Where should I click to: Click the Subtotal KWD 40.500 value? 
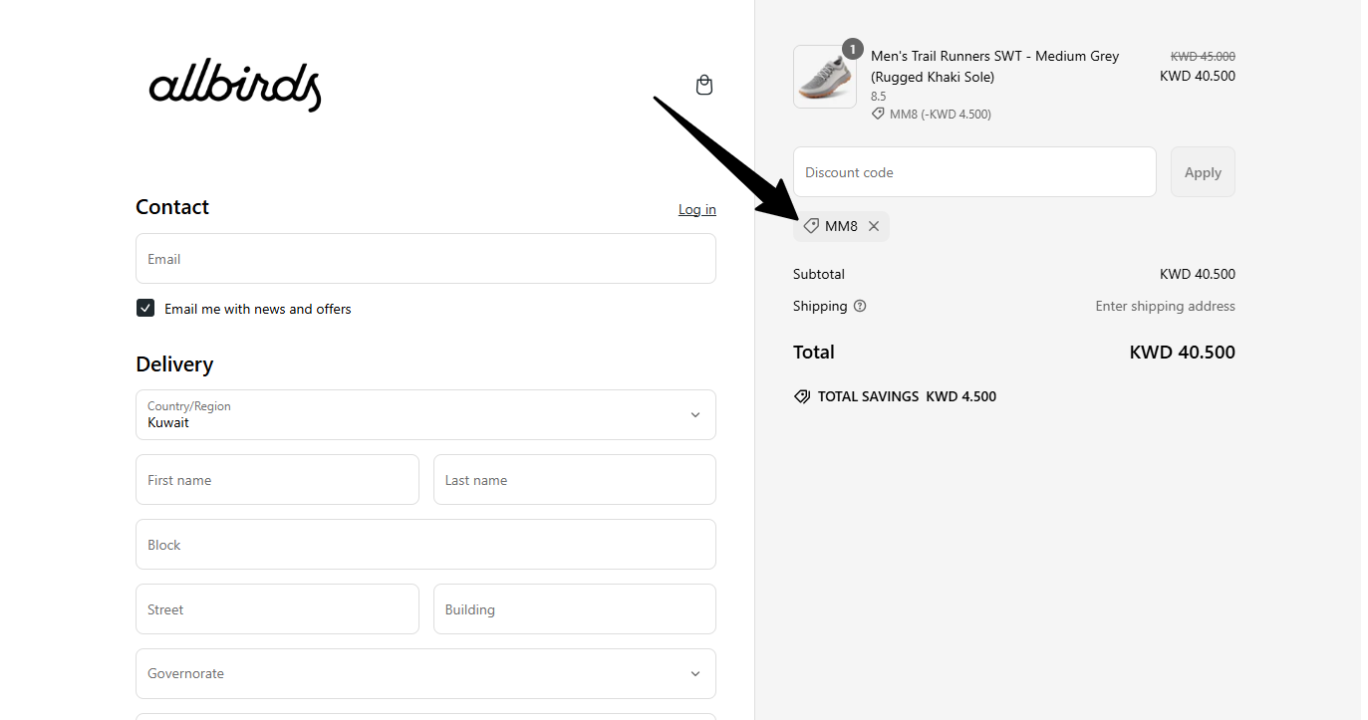coord(1197,274)
